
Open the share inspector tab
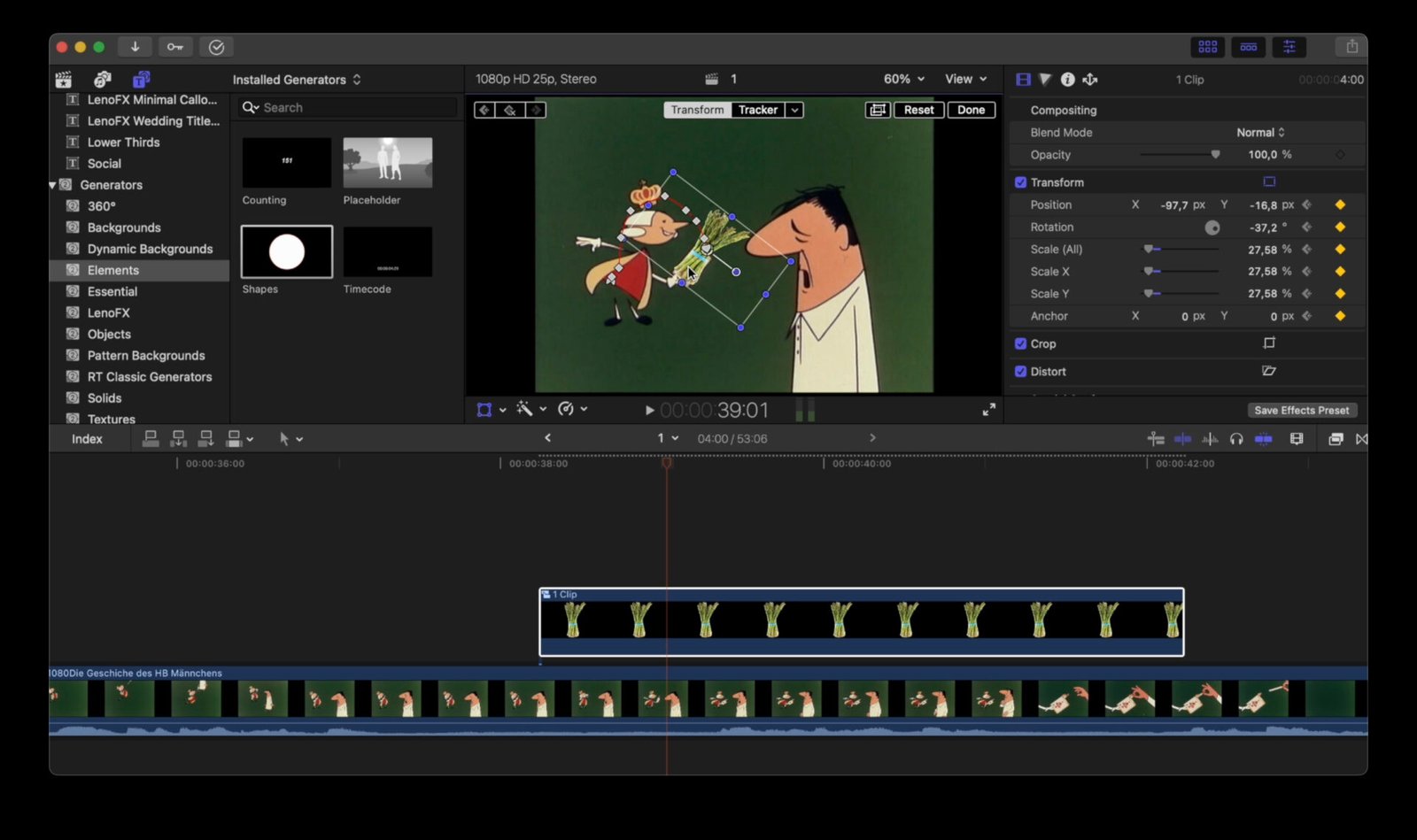[1090, 80]
